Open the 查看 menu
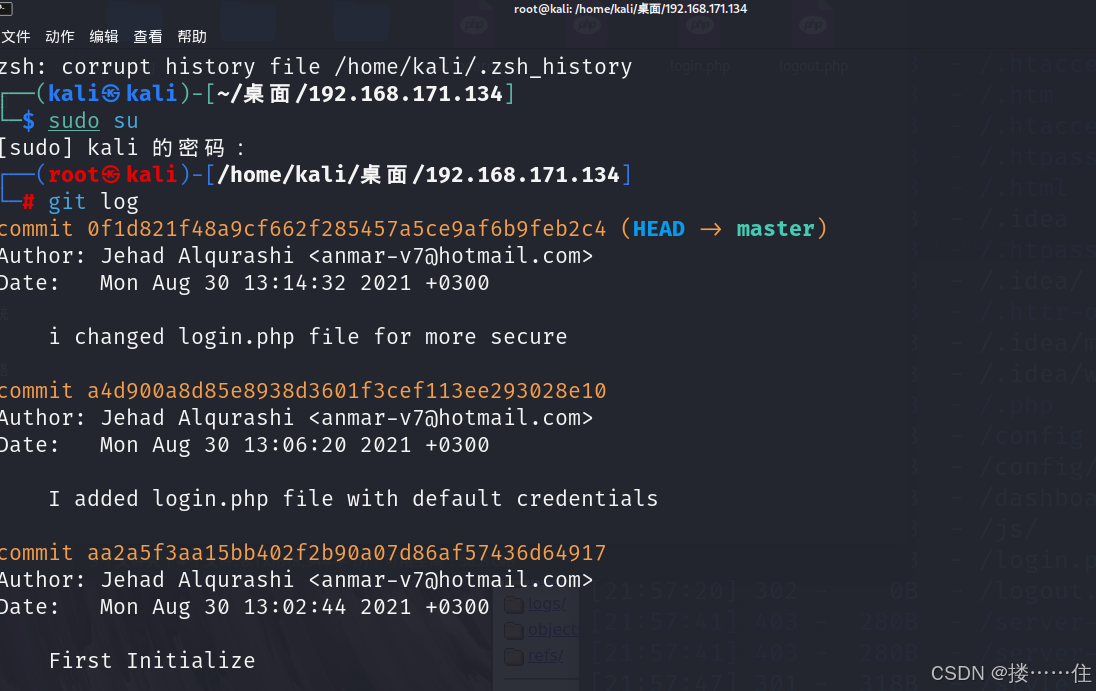This screenshot has width=1096, height=691. [148, 37]
